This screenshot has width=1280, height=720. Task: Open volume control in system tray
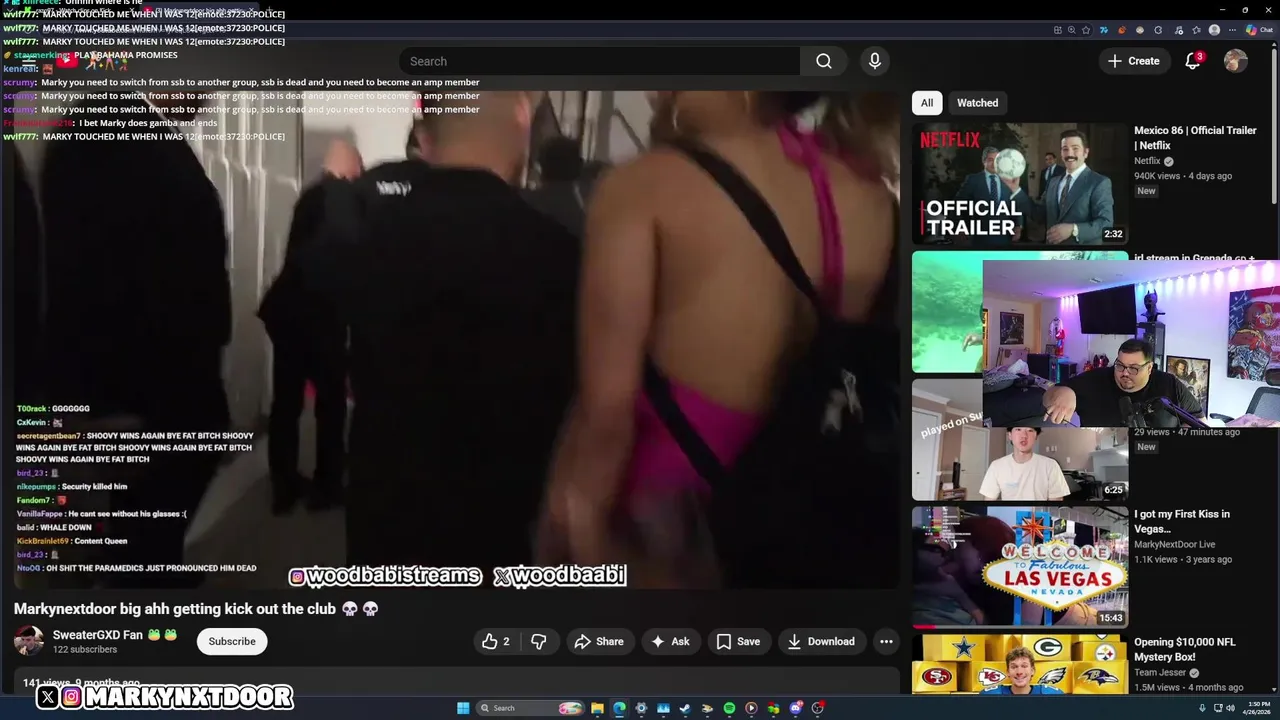coord(1230,708)
